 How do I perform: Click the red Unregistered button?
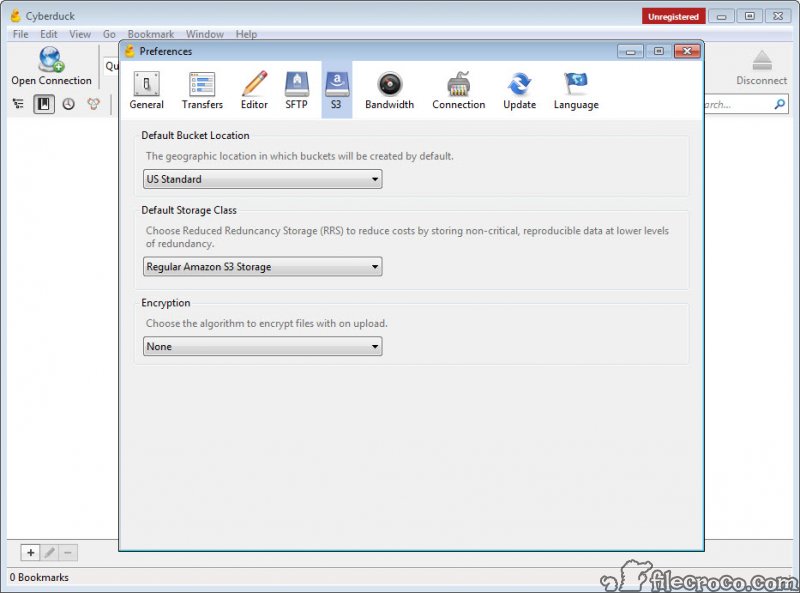[673, 16]
